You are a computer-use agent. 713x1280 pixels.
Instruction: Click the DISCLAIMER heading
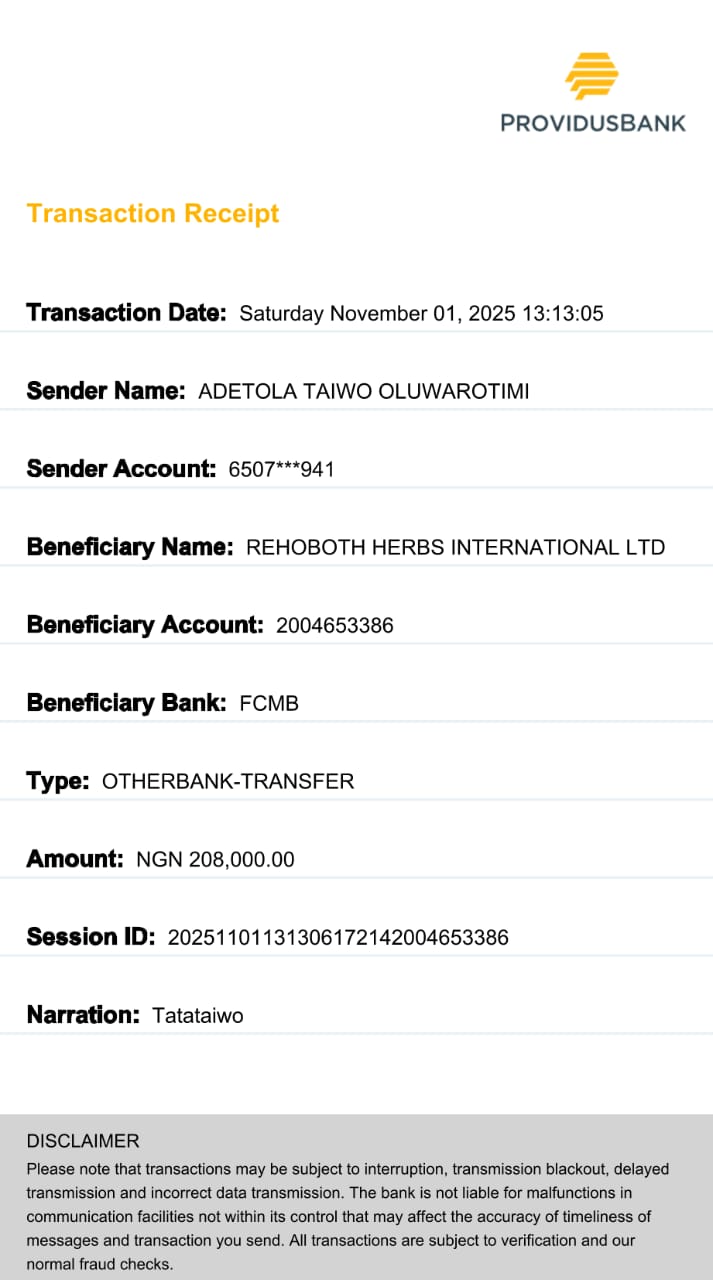click(83, 1141)
